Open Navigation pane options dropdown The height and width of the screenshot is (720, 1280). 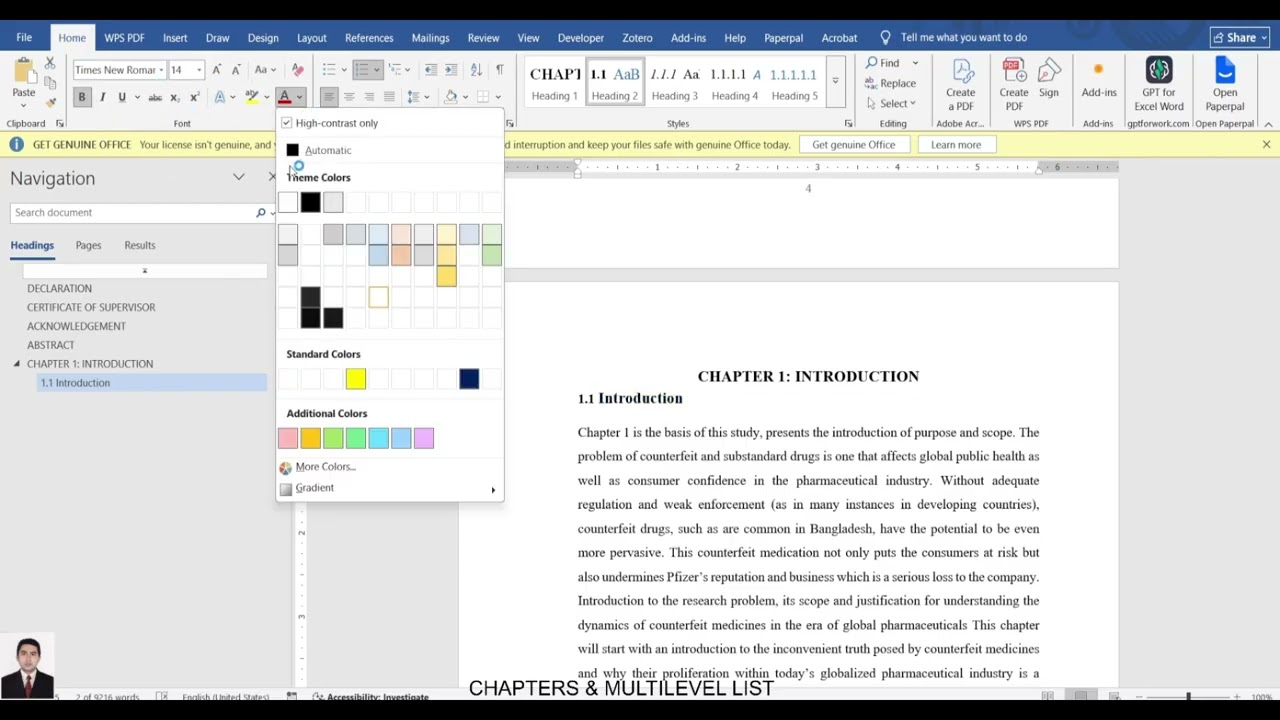click(238, 177)
